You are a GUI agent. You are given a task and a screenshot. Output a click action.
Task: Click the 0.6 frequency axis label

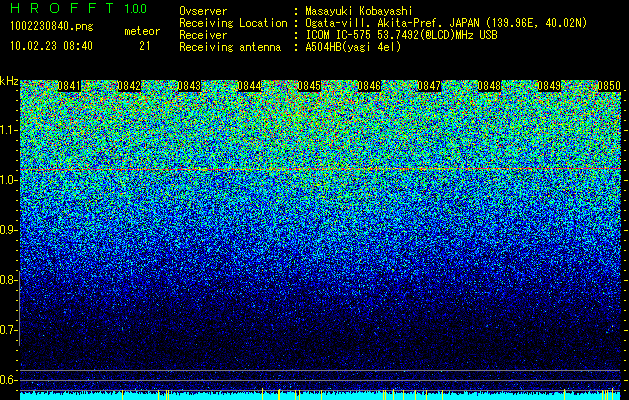(8, 380)
